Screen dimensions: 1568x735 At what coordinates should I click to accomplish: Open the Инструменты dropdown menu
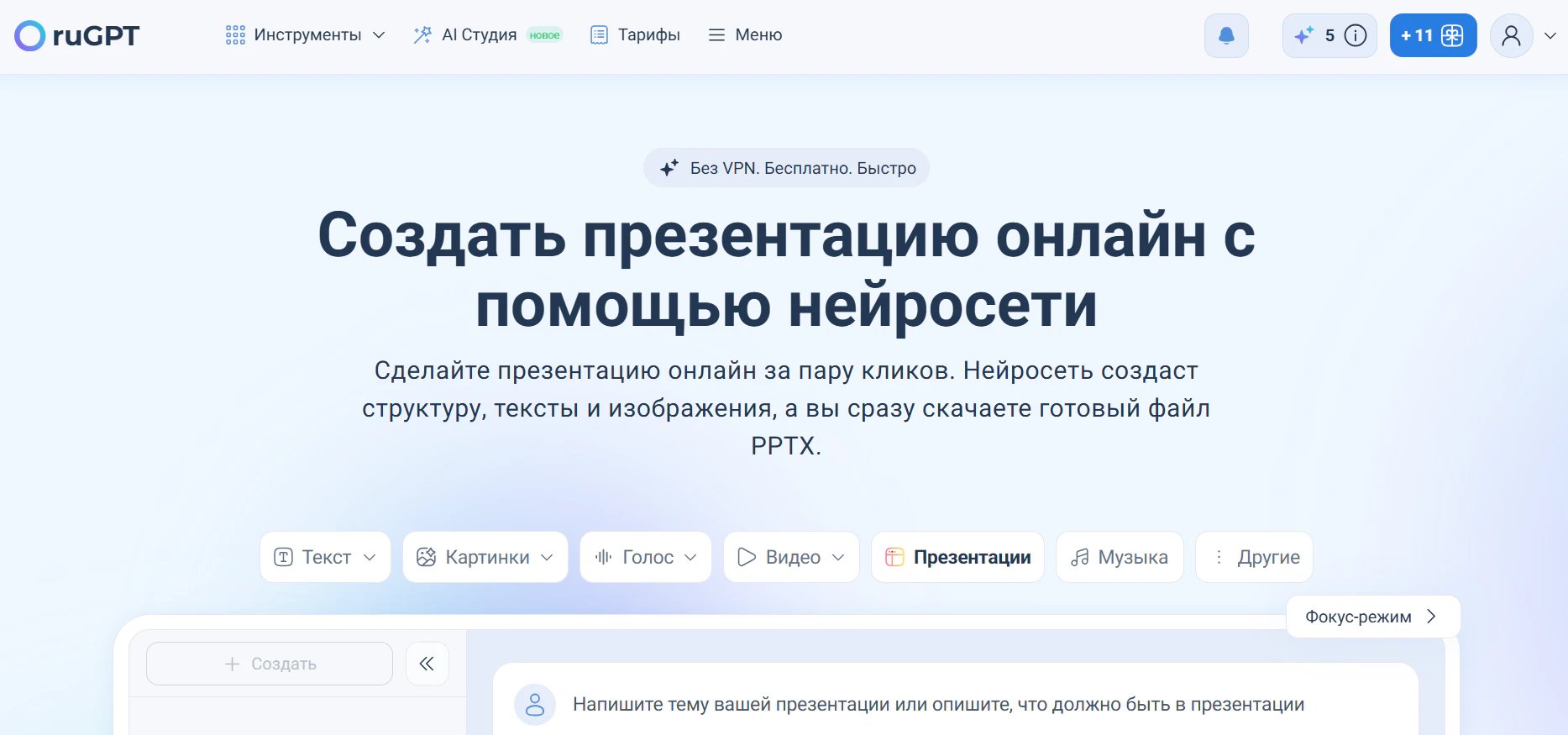[x=306, y=34]
